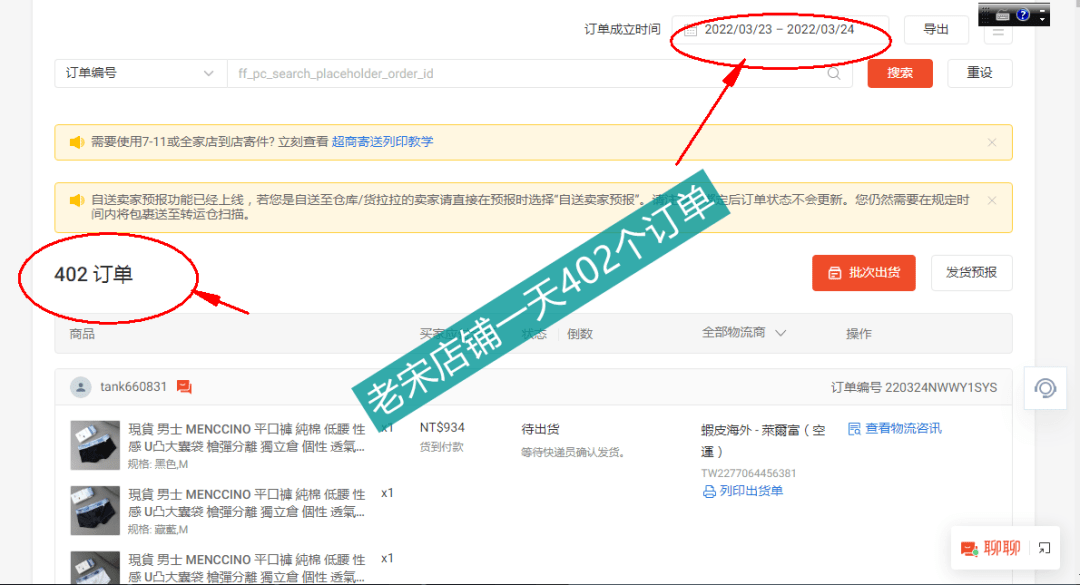Click the keyboard icon in top-right toolbar

(x=1003, y=14)
